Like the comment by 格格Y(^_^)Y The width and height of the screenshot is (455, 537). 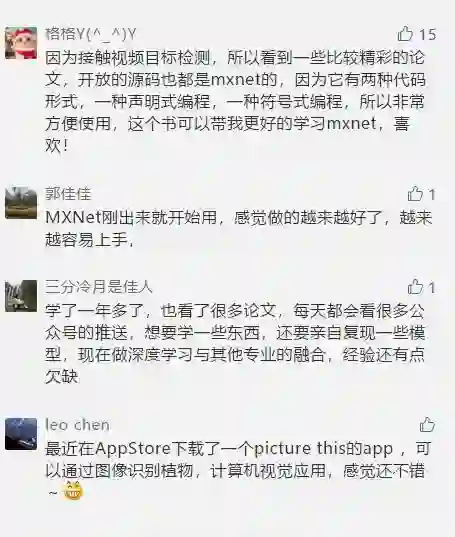click(x=405, y=34)
